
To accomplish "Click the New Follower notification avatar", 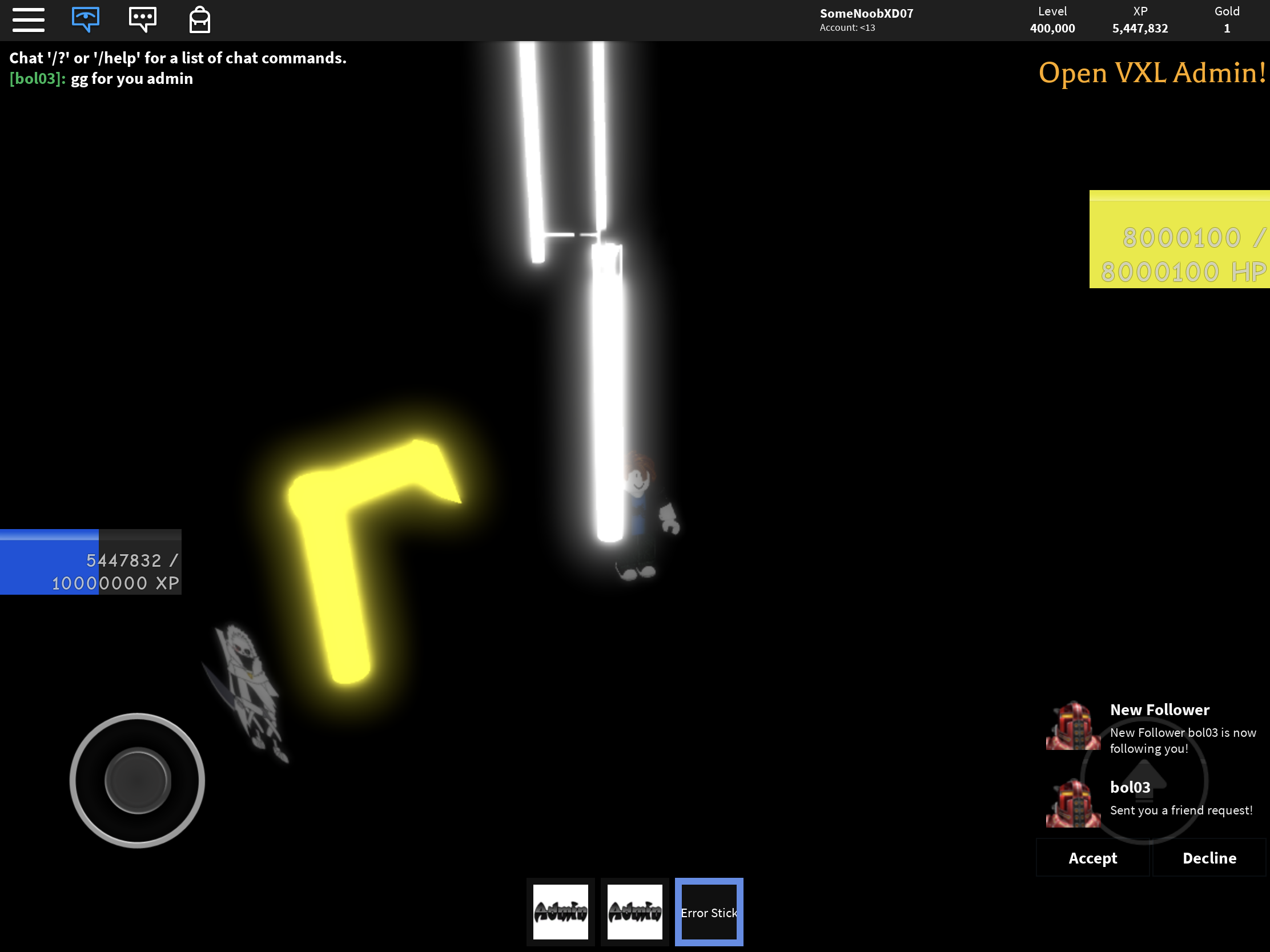I will tap(1072, 726).
